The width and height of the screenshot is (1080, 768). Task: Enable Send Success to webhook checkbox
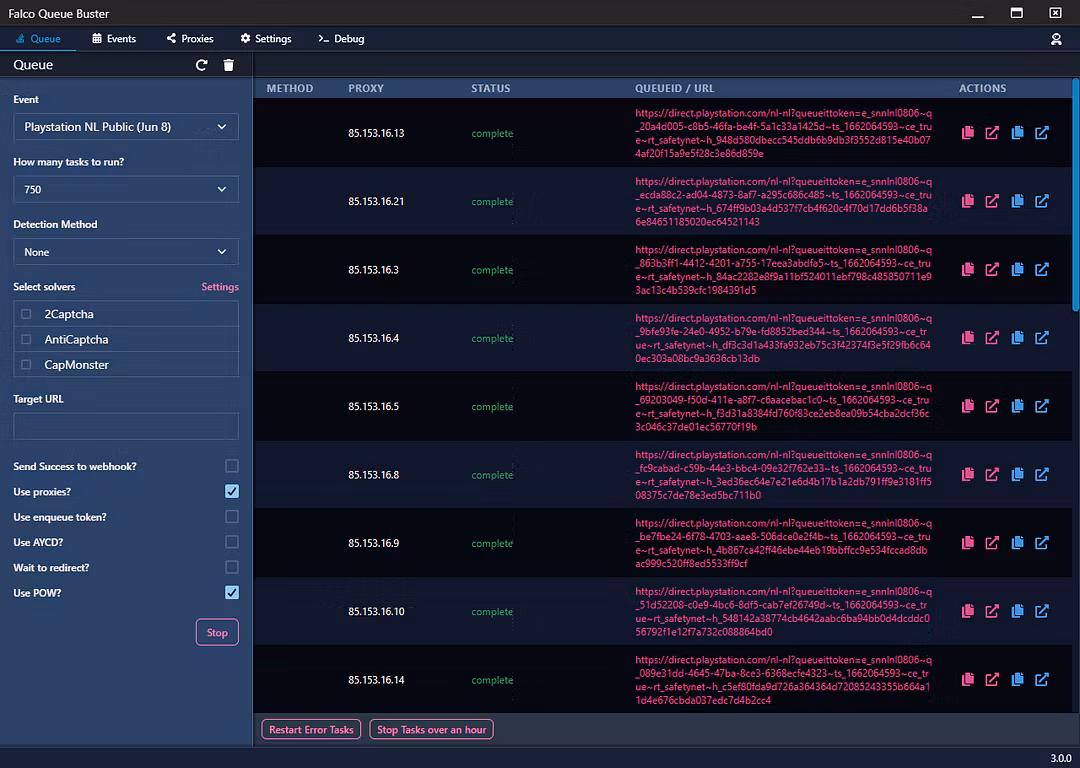click(232, 466)
